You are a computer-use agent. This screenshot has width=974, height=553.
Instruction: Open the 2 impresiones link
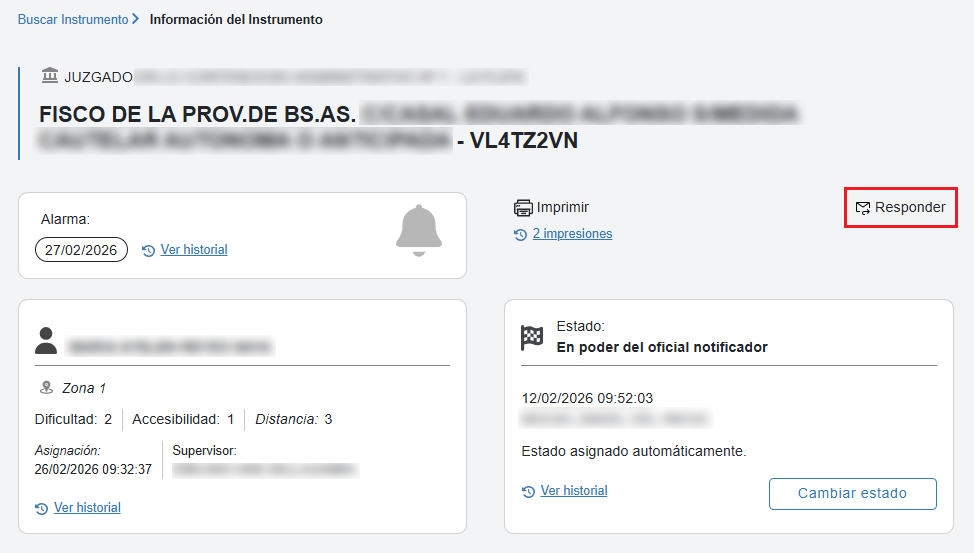572,234
